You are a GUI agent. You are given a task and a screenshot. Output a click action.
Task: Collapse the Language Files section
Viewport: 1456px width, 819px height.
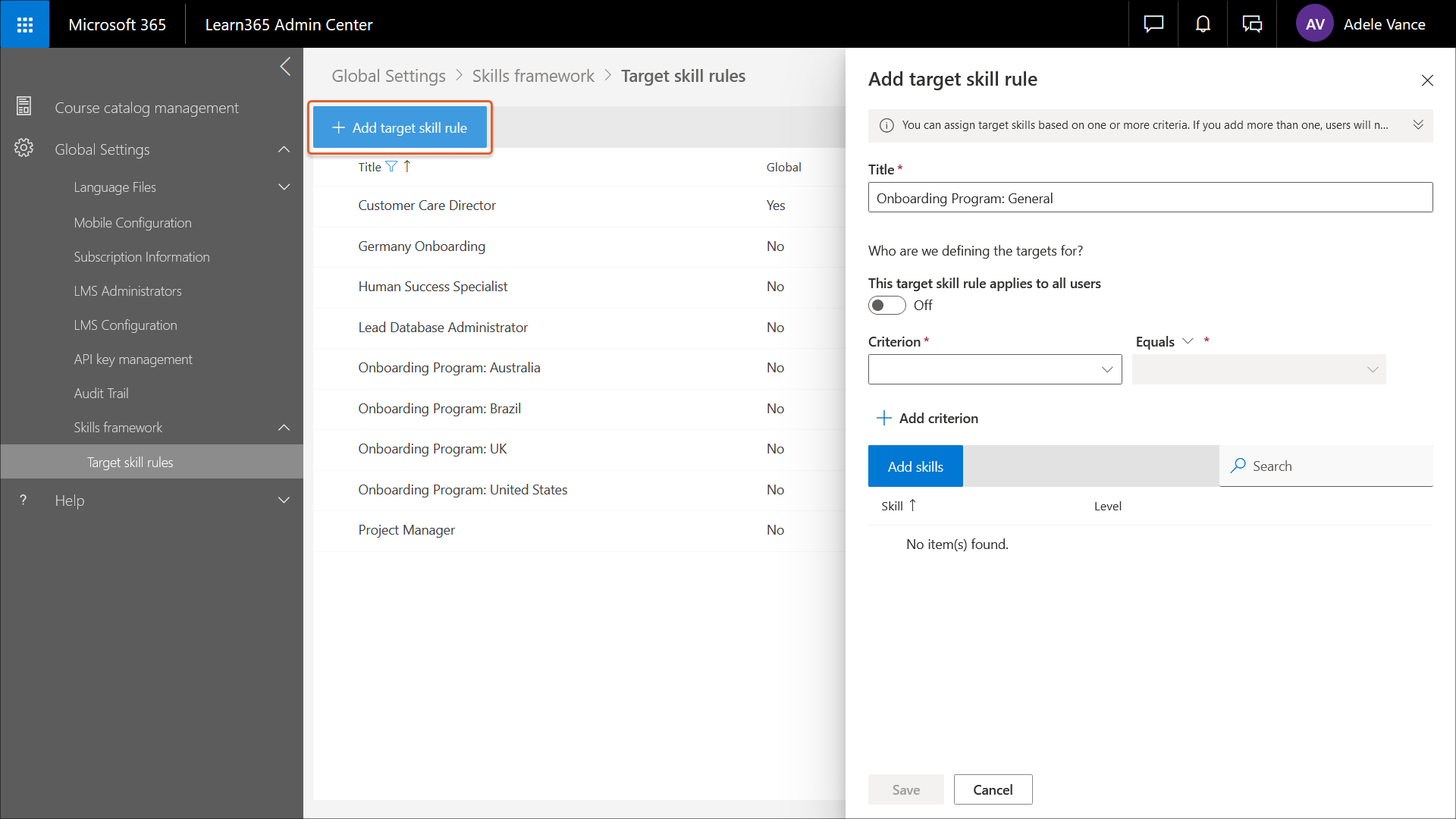point(284,187)
